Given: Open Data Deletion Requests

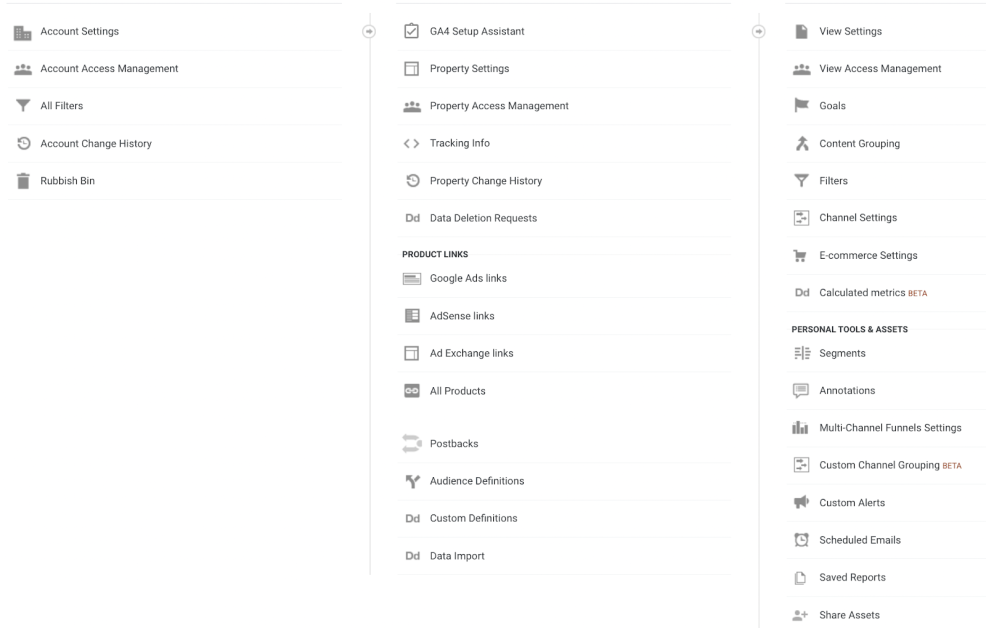Looking at the screenshot, I should 483,218.
